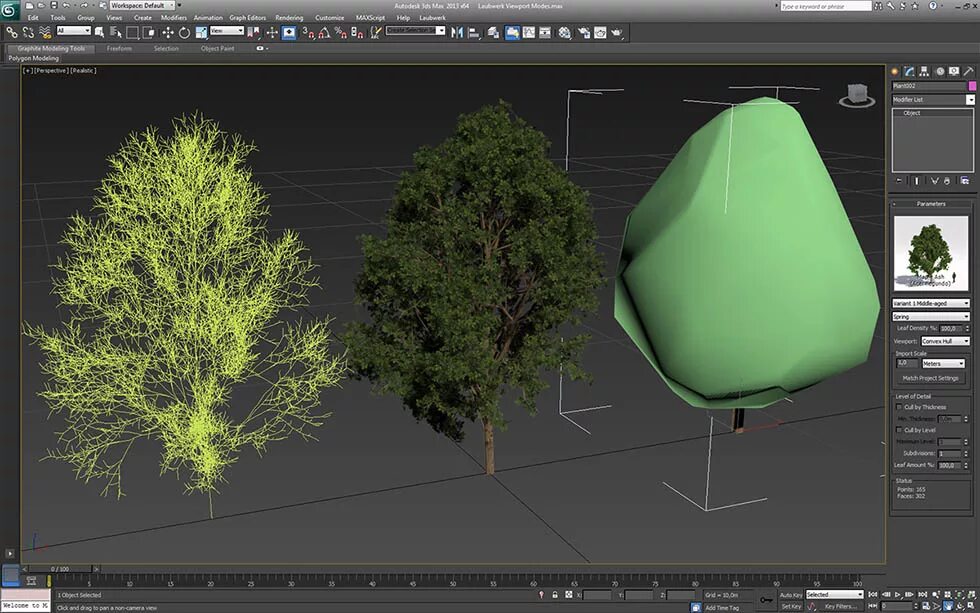This screenshot has width=980, height=613.
Task: Open the Spring season dropdown
Action: [x=931, y=316]
